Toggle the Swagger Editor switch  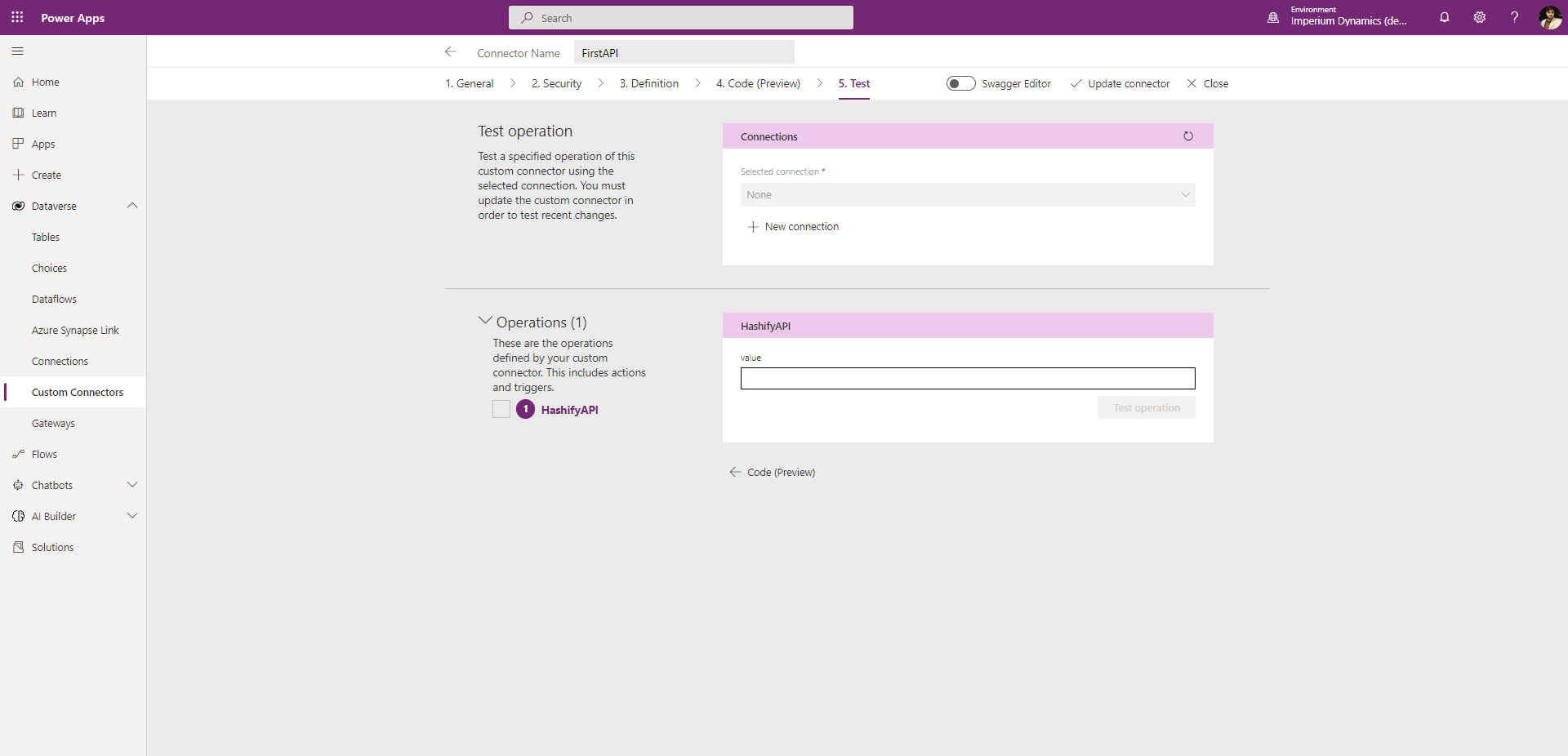pos(960,83)
